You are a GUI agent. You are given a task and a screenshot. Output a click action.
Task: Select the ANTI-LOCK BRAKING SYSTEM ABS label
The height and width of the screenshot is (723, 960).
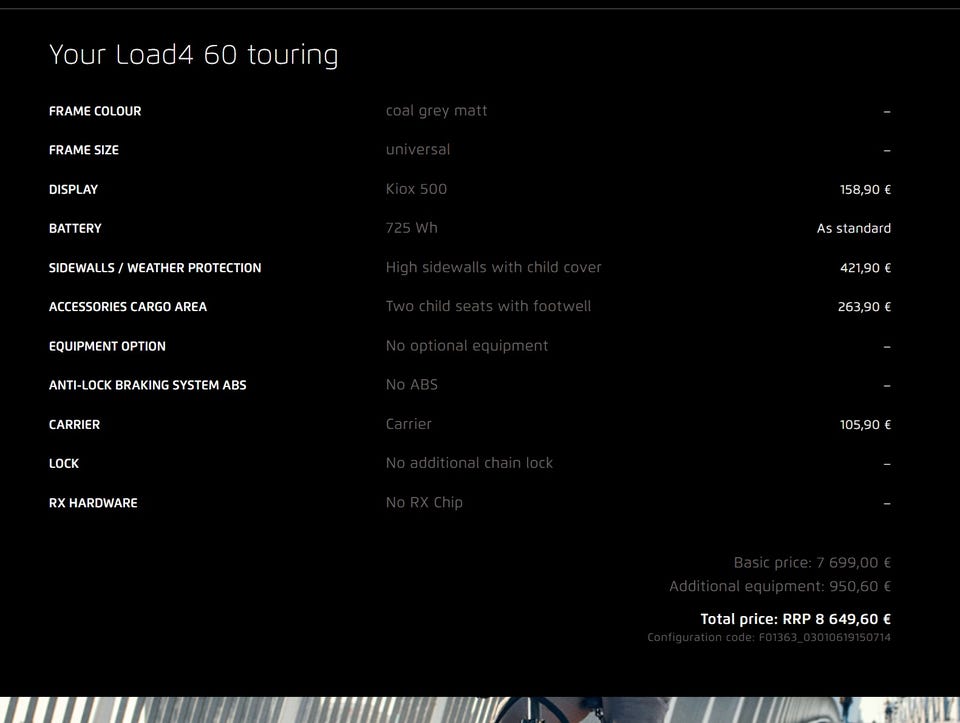148,385
